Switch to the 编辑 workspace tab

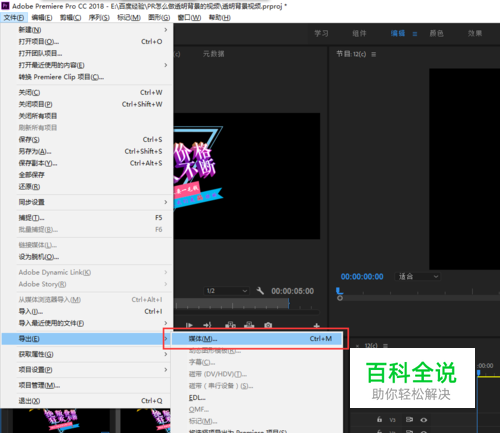pyautogui.click(x=398, y=33)
